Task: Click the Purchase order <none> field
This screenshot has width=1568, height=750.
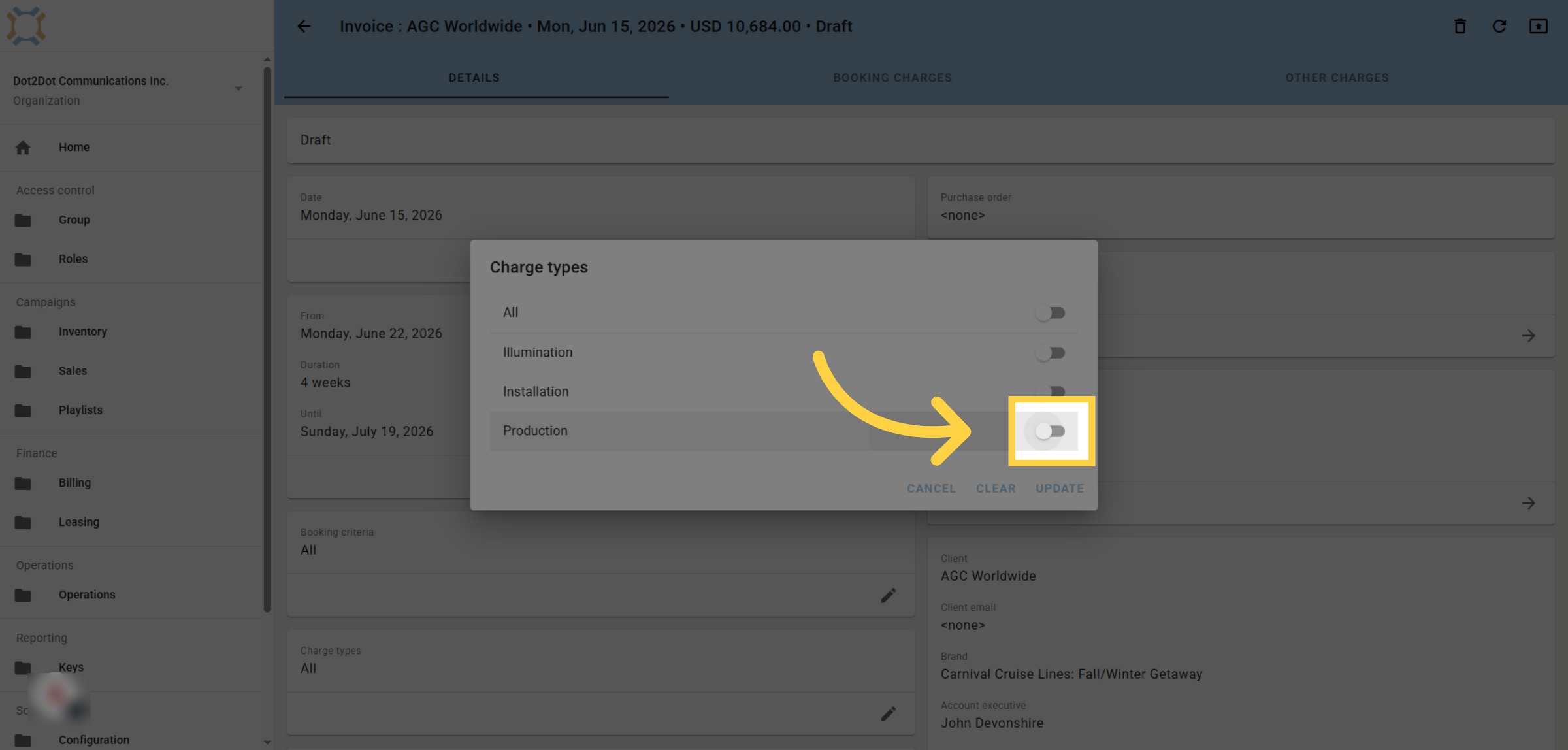Action: click(1241, 207)
